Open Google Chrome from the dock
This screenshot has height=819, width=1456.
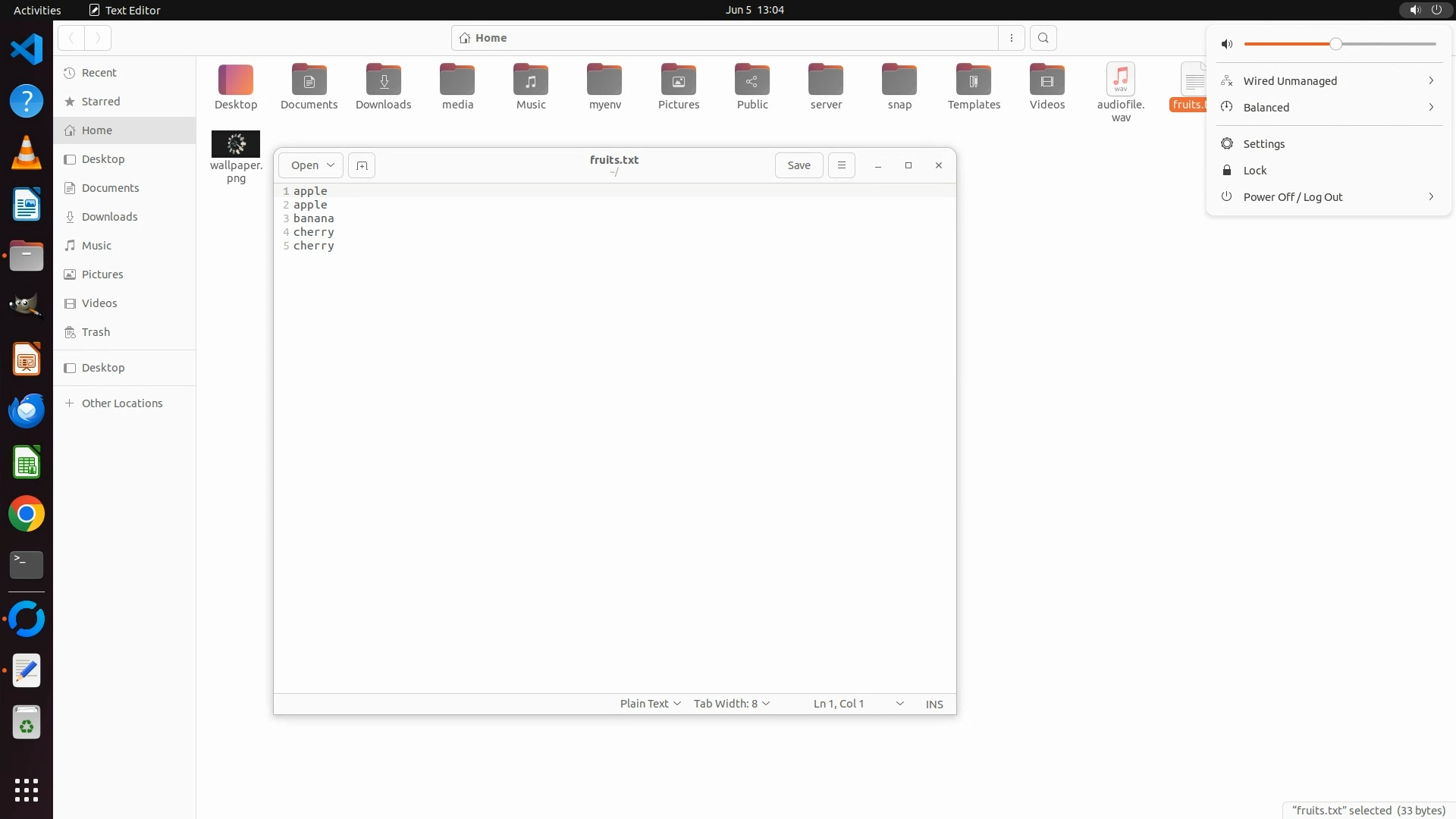tap(27, 514)
